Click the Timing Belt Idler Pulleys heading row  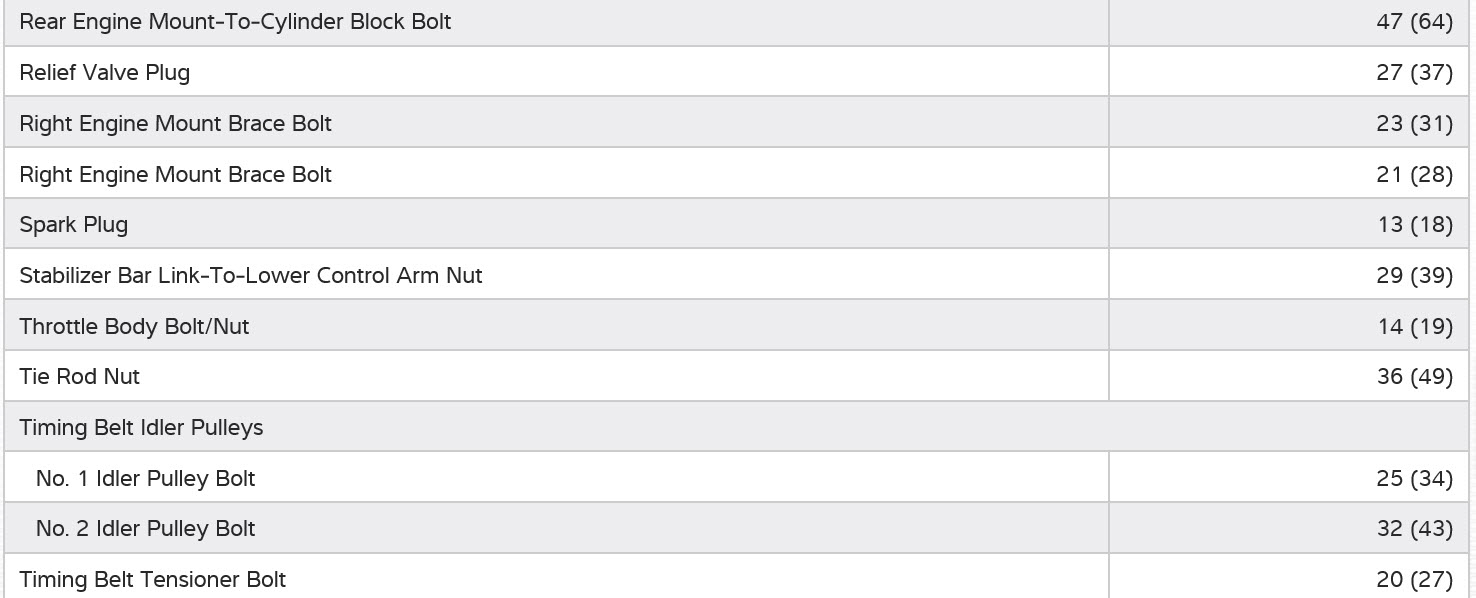(141, 427)
